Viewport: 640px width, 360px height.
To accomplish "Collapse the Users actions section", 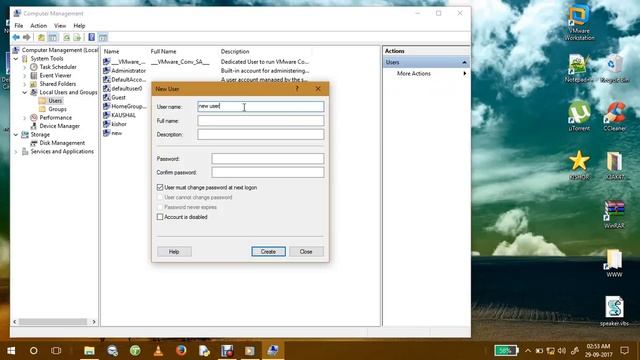I will tap(464, 62).
